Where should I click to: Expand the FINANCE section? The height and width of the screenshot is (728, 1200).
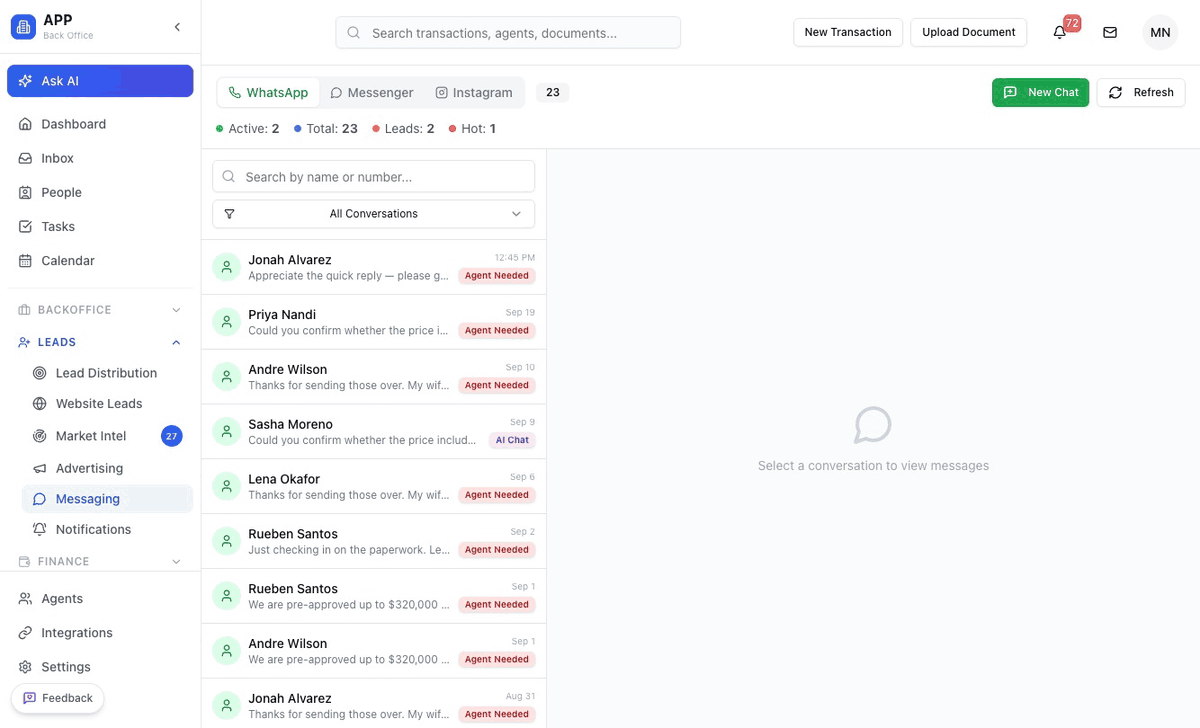(x=100, y=561)
